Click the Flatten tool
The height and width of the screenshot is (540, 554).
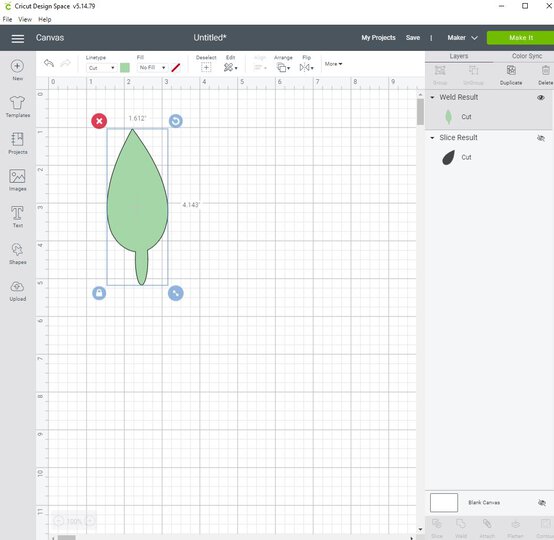pyautogui.click(x=515, y=528)
